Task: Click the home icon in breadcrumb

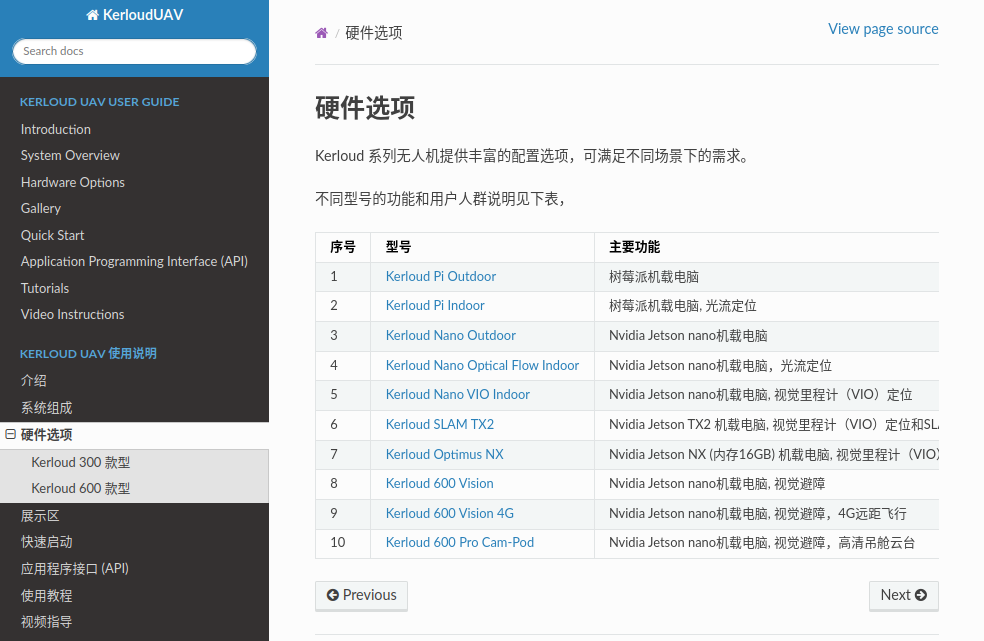Action: pyautogui.click(x=321, y=33)
